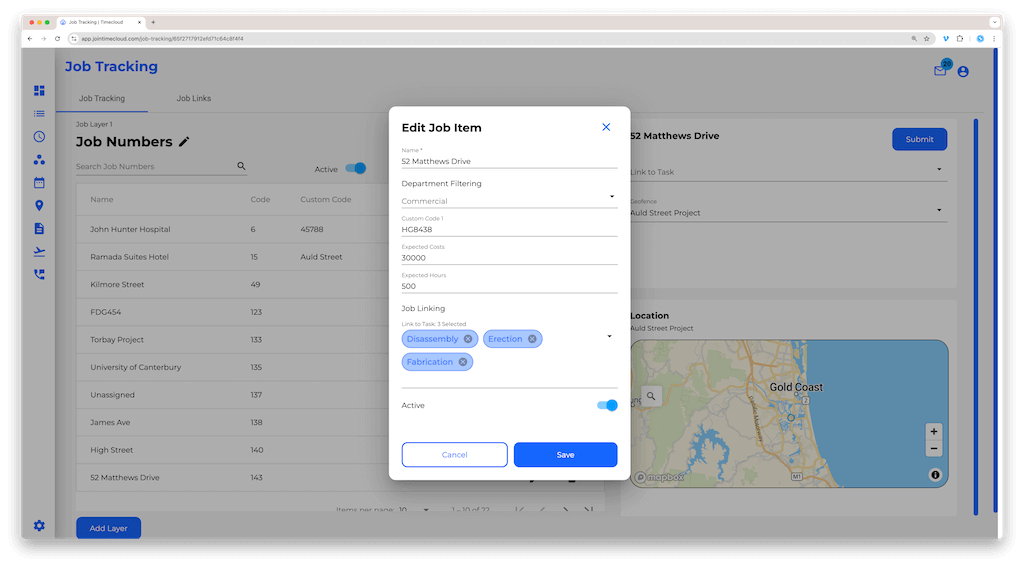Image resolution: width=1024 pixels, height=567 pixels.
Task: Switch to the Job Links tab
Action: [x=193, y=98]
